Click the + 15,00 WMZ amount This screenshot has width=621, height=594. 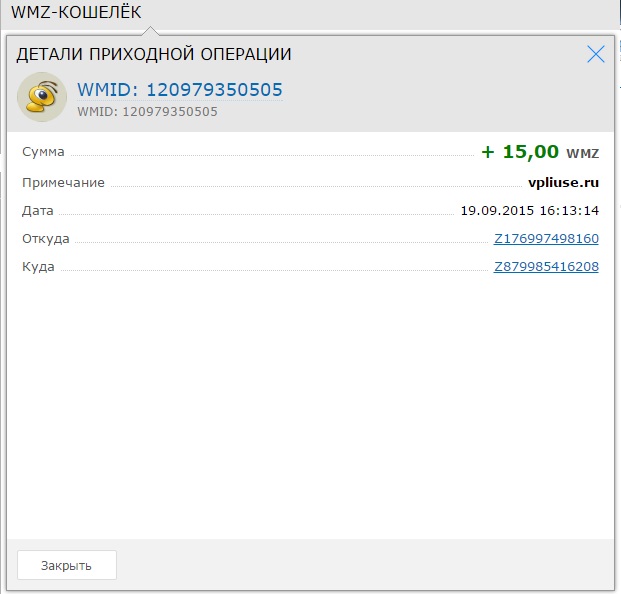pos(540,152)
